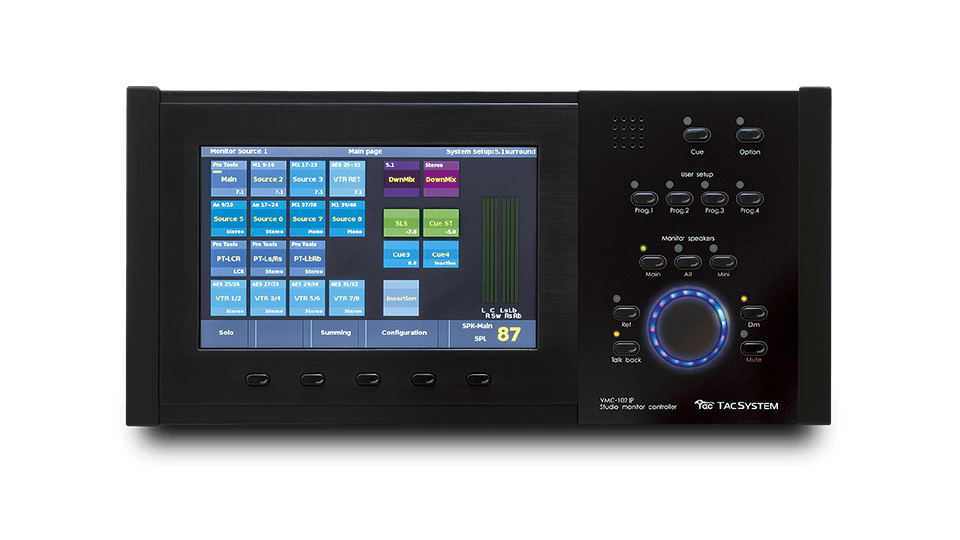Tap the SPK-Main SPL 87 readout

point(492,333)
